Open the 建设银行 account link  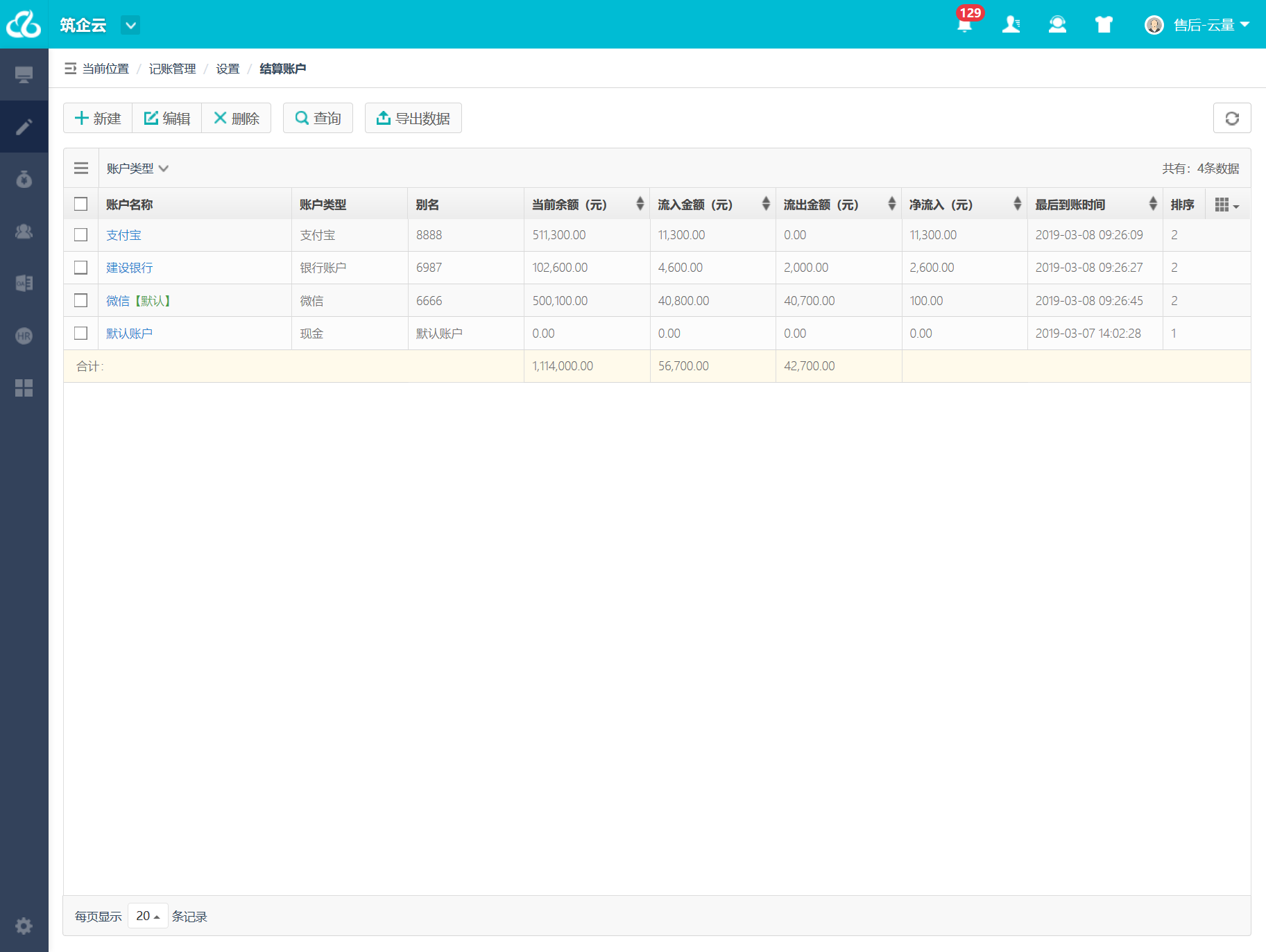tap(129, 268)
